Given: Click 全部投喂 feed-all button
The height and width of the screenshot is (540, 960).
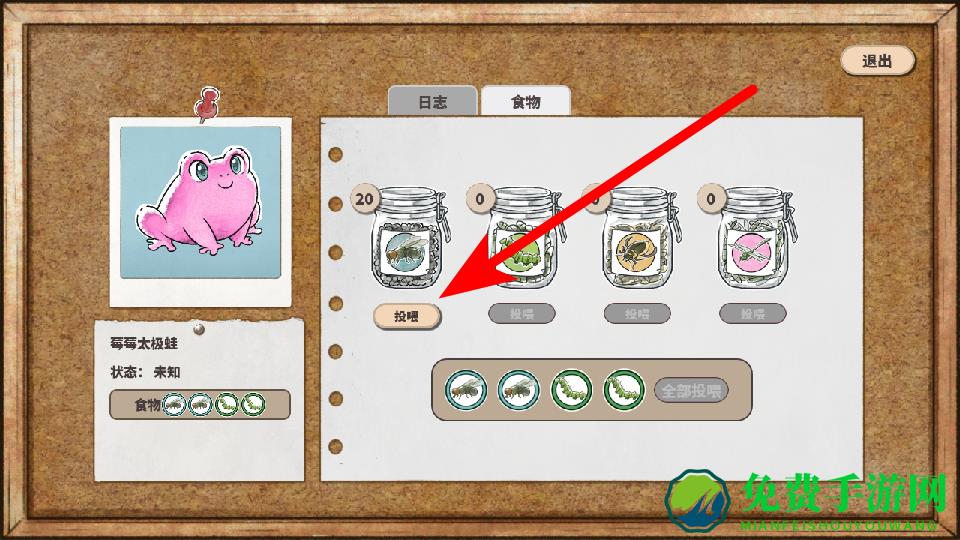Looking at the screenshot, I should click(691, 390).
